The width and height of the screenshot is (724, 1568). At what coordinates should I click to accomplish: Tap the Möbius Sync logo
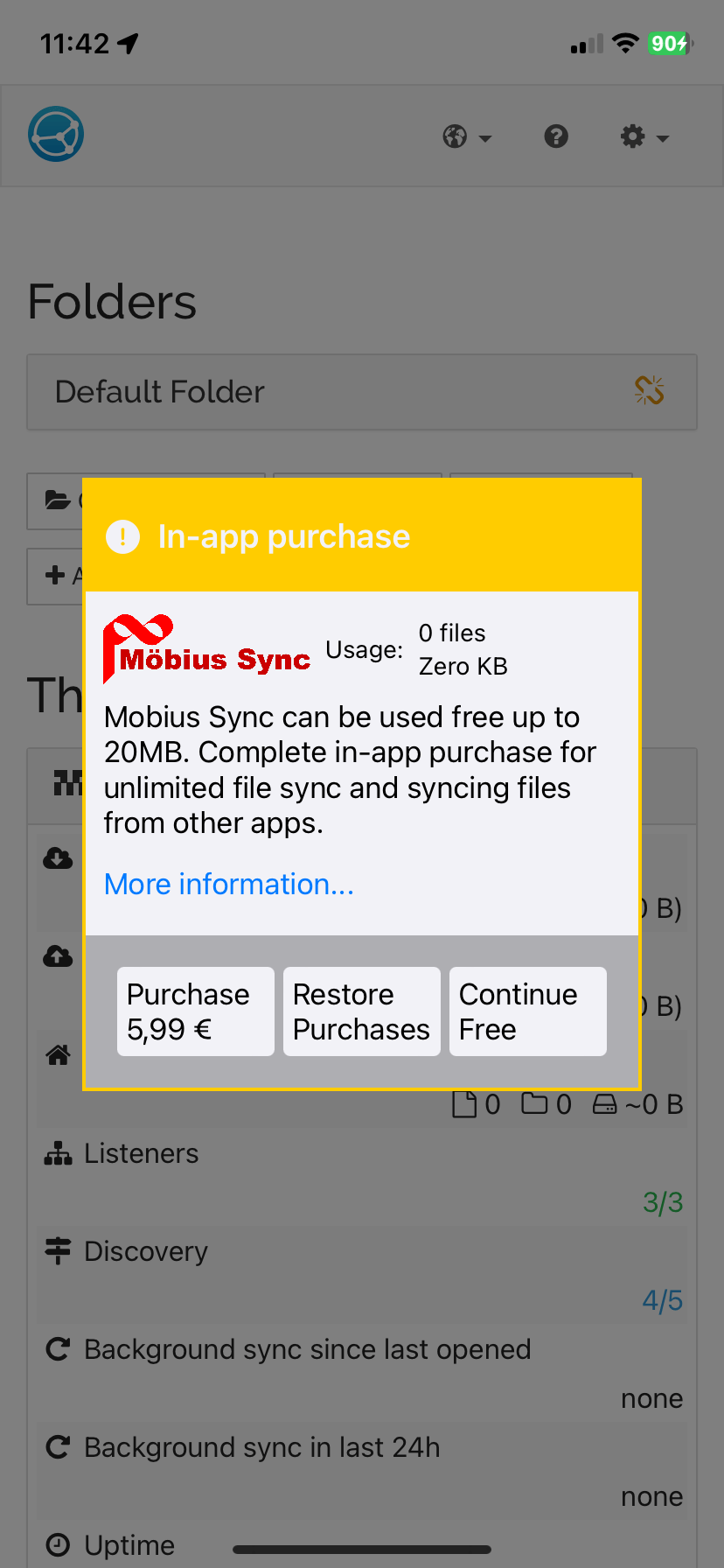click(207, 649)
